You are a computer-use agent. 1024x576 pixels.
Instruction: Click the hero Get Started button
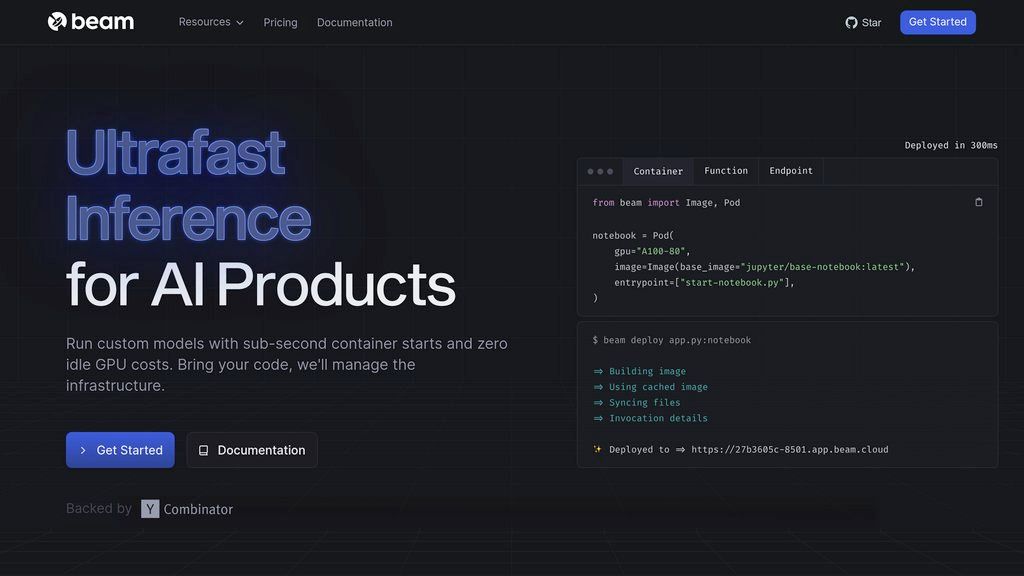pos(120,450)
